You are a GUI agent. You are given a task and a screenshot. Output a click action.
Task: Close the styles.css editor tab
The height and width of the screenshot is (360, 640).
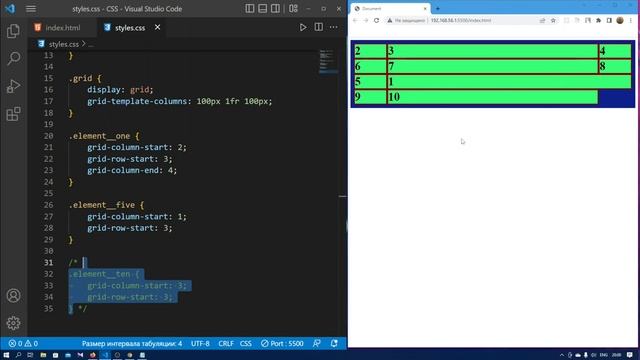(158, 27)
